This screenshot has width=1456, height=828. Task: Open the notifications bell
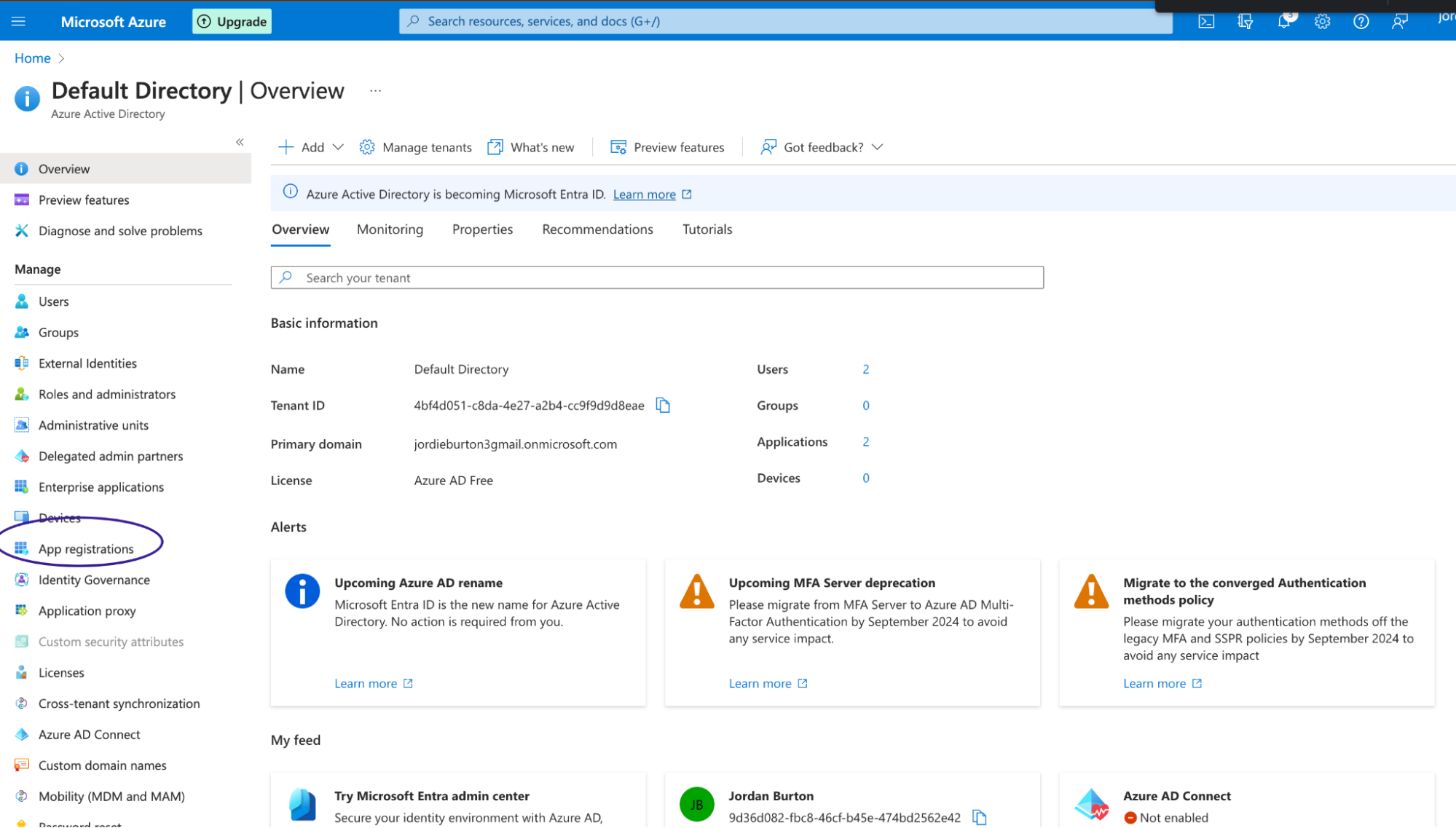coord(1284,21)
